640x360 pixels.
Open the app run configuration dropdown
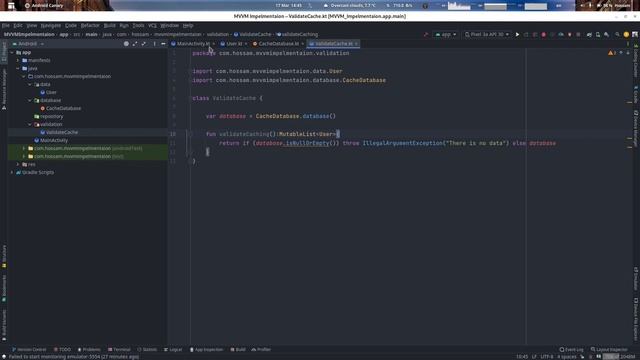[446, 35]
